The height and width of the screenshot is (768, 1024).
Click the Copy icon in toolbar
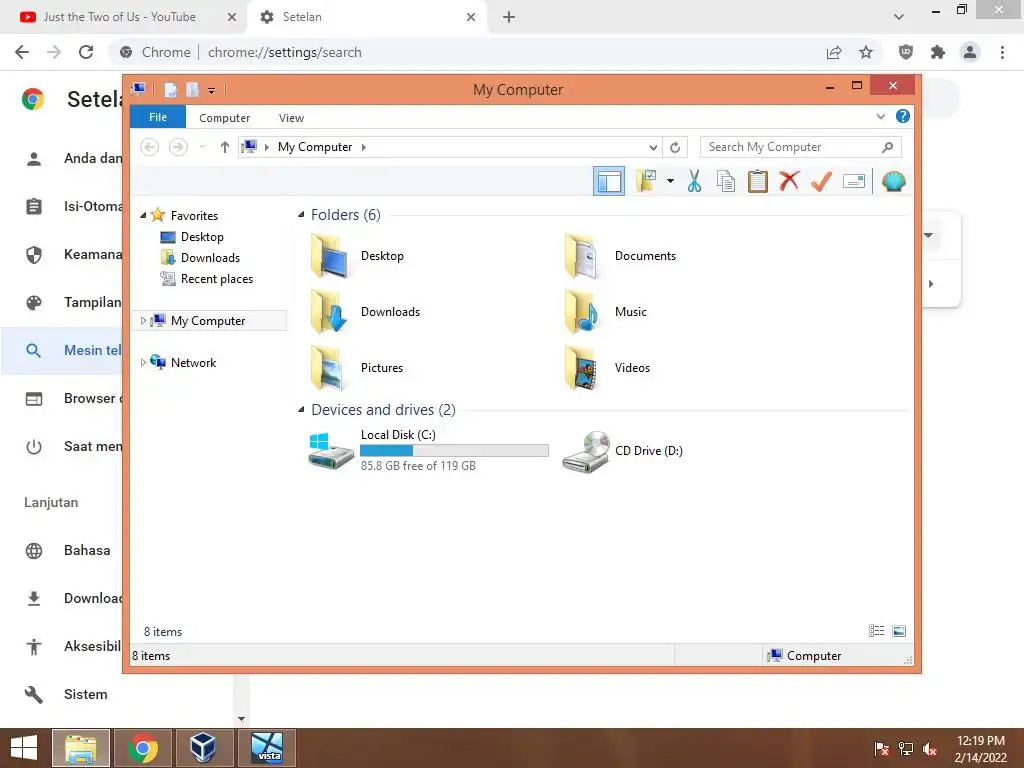726,181
